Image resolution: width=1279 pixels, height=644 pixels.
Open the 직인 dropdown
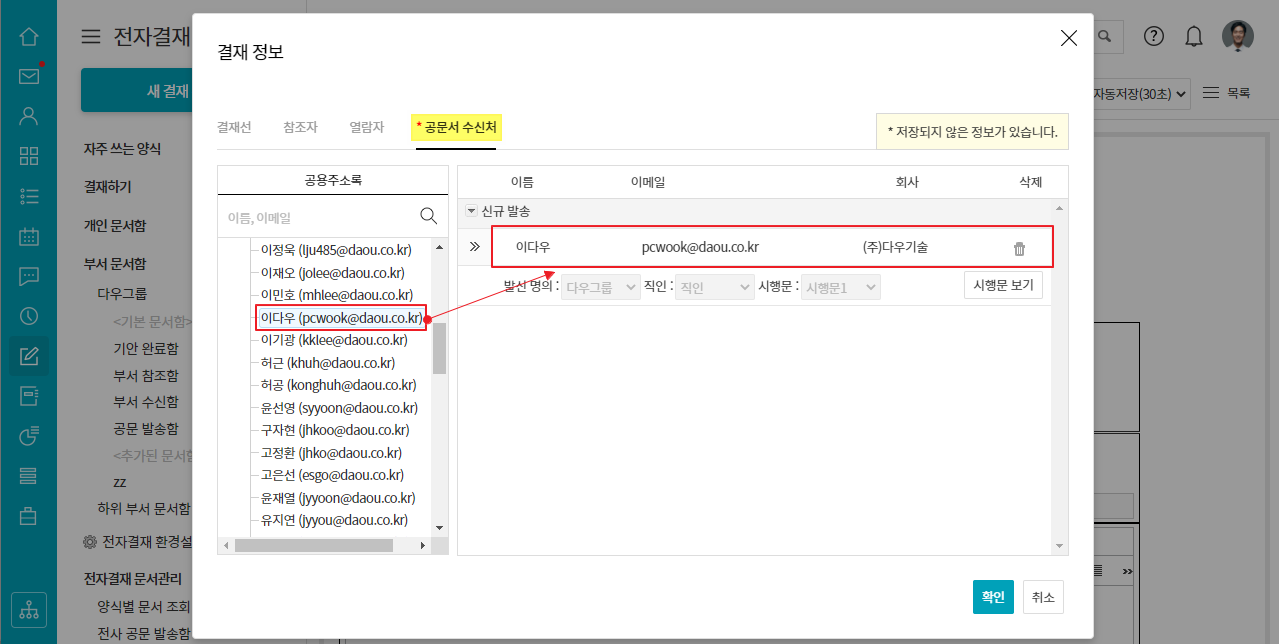(714, 287)
